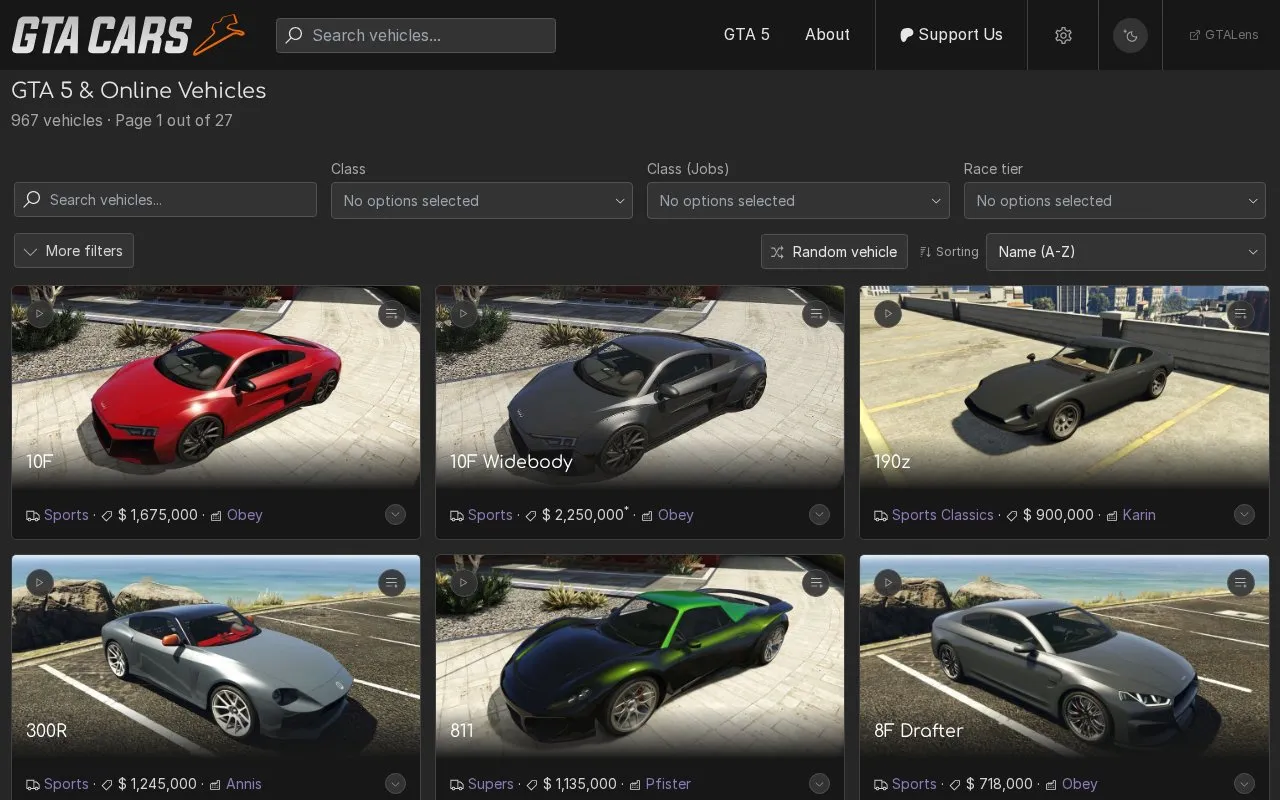1280x800 pixels.
Task: Open the Class (Jobs) filter dropdown
Action: click(x=798, y=200)
